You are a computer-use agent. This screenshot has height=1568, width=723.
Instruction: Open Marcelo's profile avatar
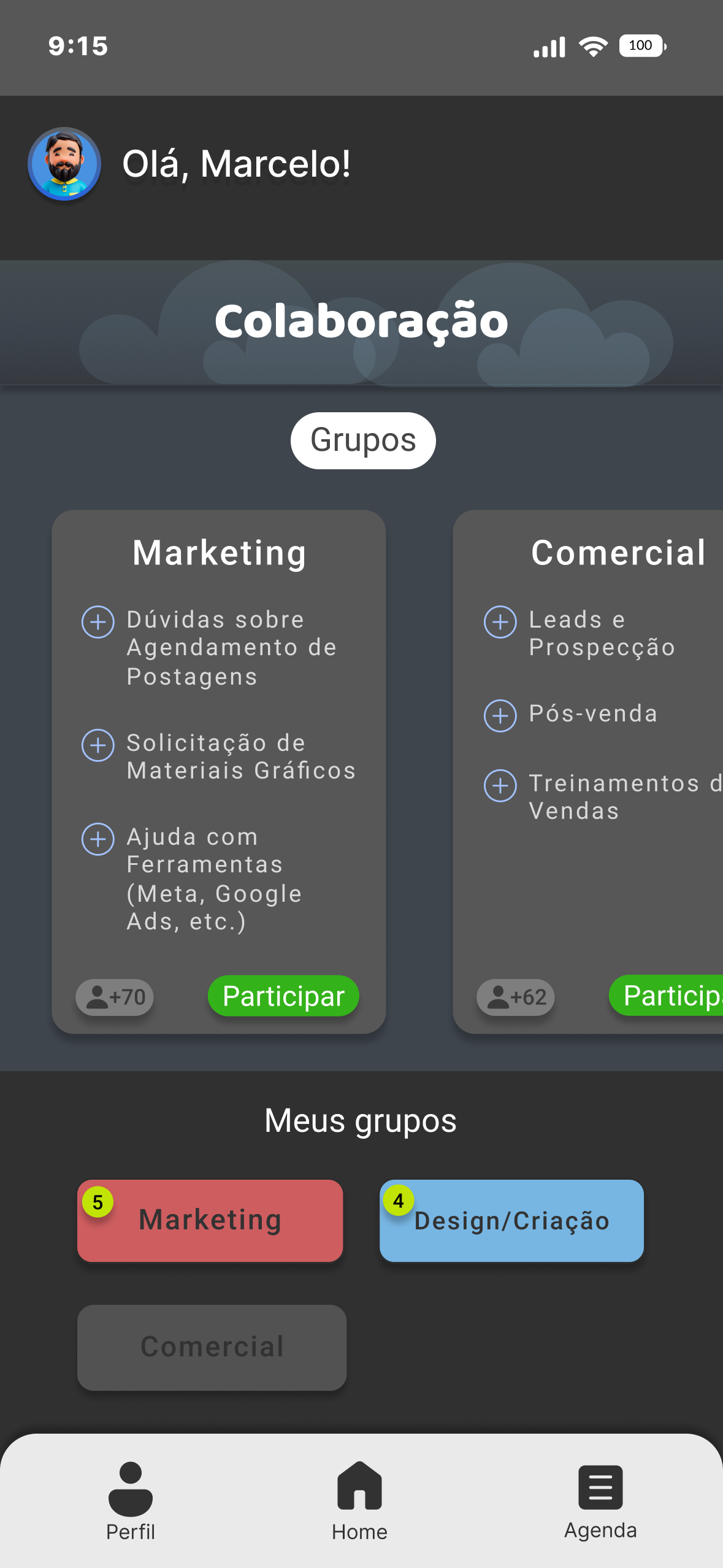[x=64, y=164]
